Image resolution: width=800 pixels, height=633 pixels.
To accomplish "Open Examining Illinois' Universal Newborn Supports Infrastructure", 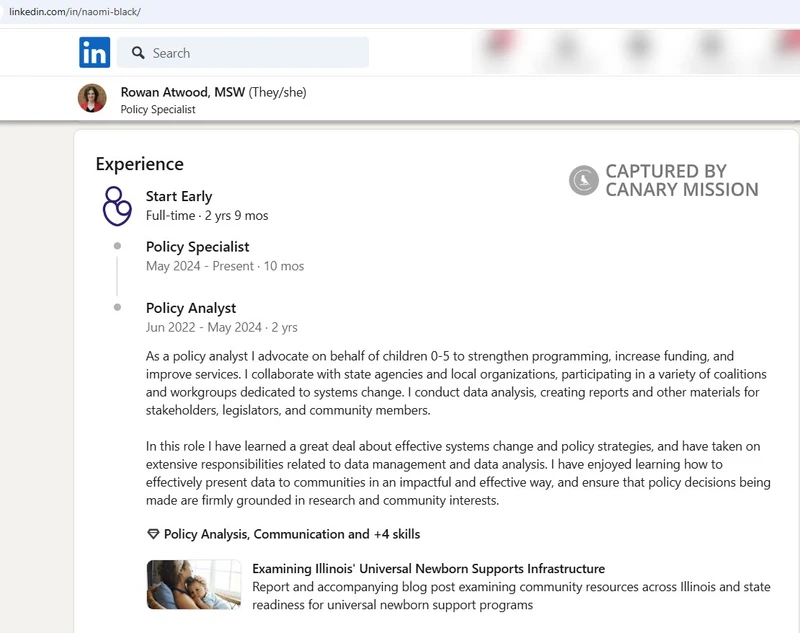I will [x=428, y=569].
